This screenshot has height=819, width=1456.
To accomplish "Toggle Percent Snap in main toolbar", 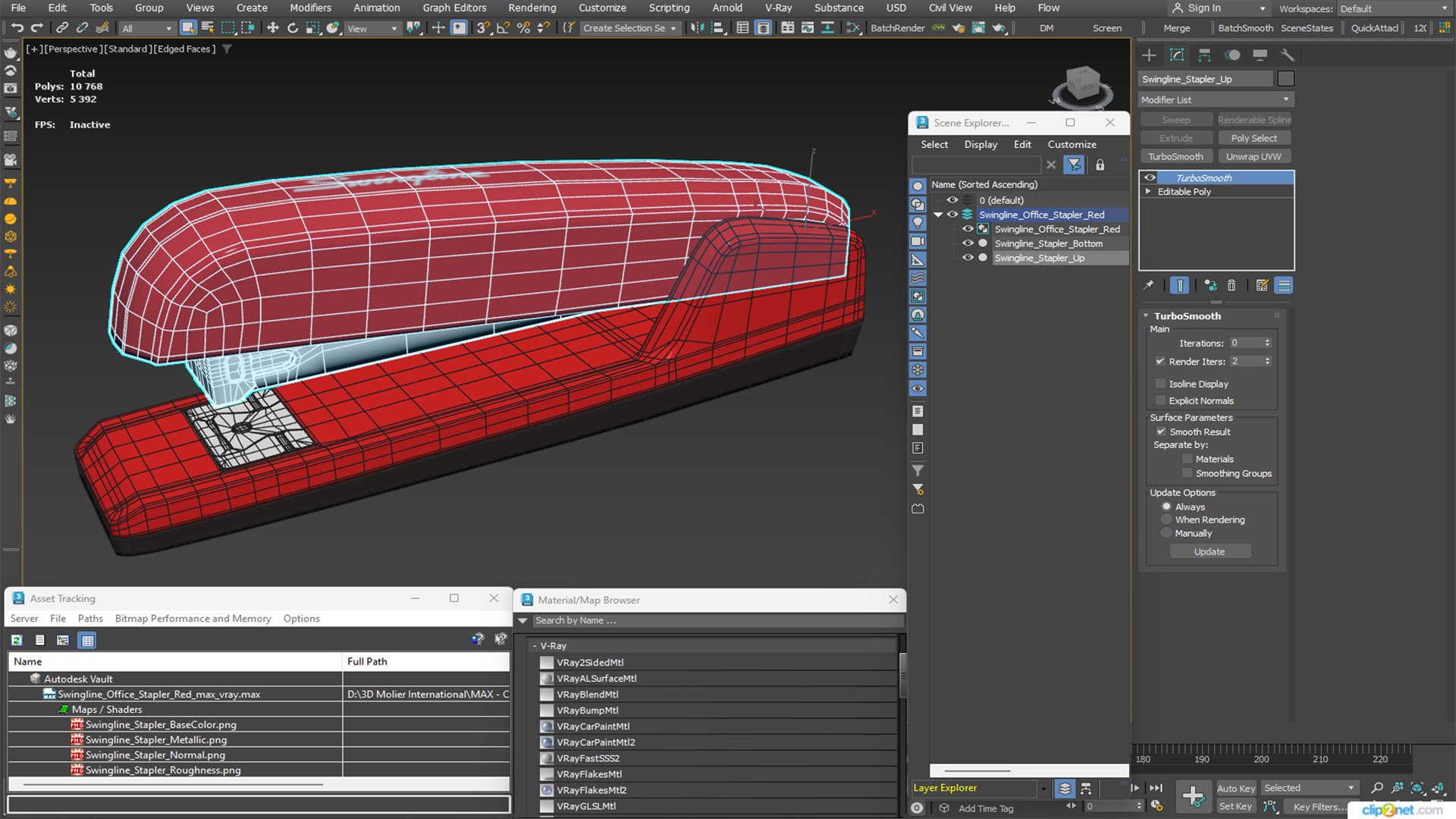I will pyautogui.click(x=523, y=28).
